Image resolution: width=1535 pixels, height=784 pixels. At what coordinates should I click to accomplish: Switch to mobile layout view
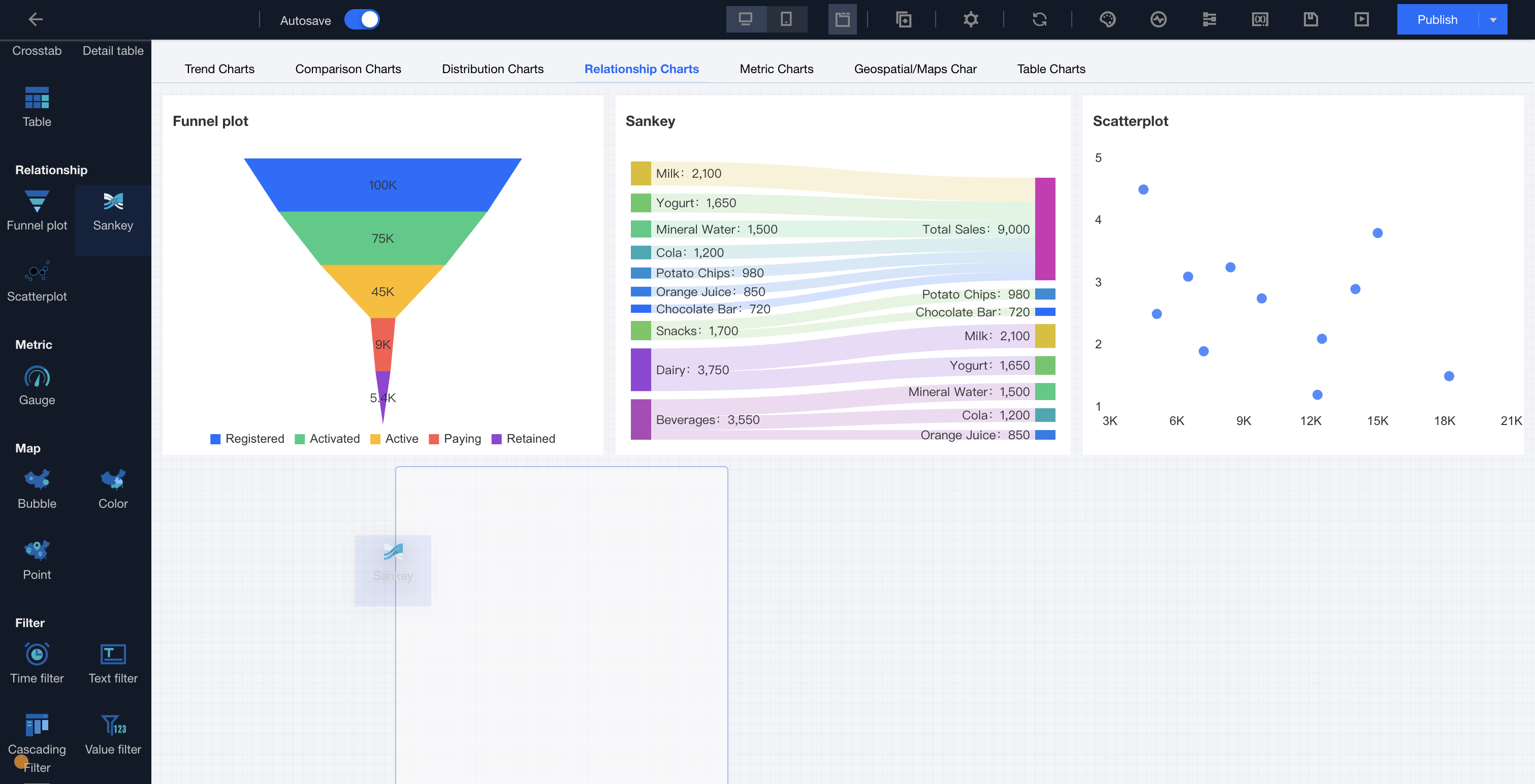(x=786, y=20)
